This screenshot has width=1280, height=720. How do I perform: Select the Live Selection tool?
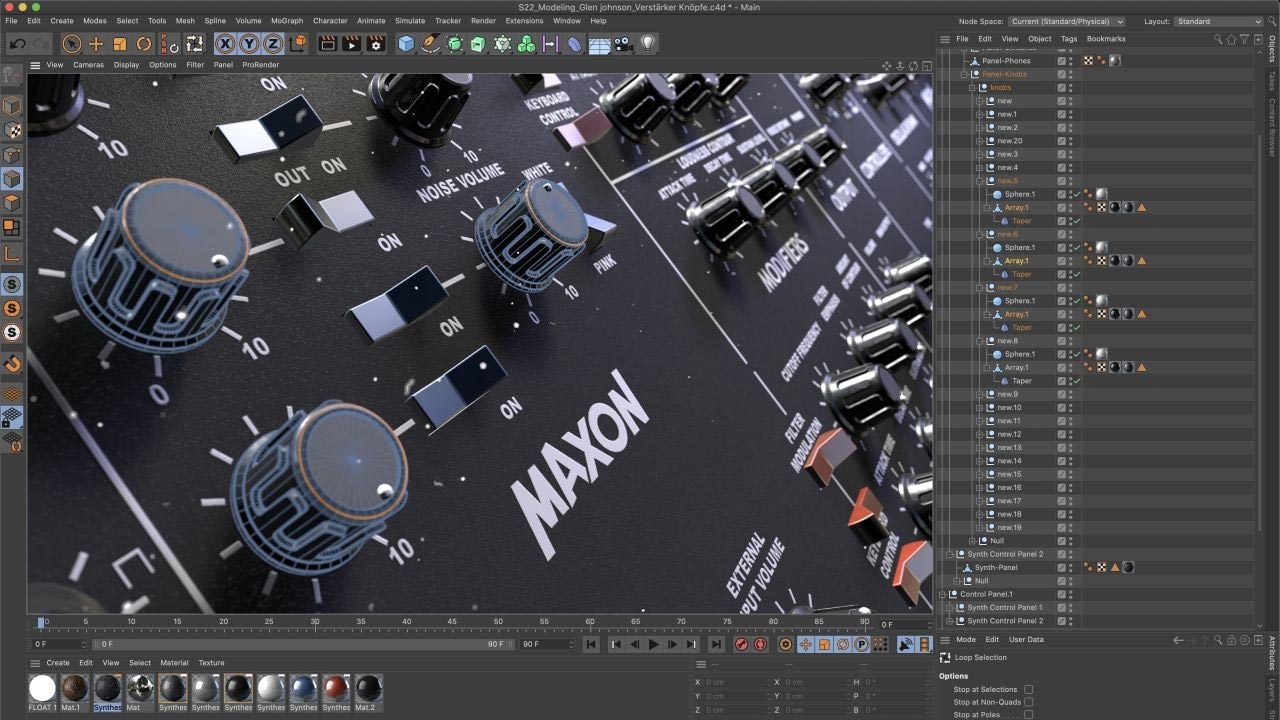[70, 43]
